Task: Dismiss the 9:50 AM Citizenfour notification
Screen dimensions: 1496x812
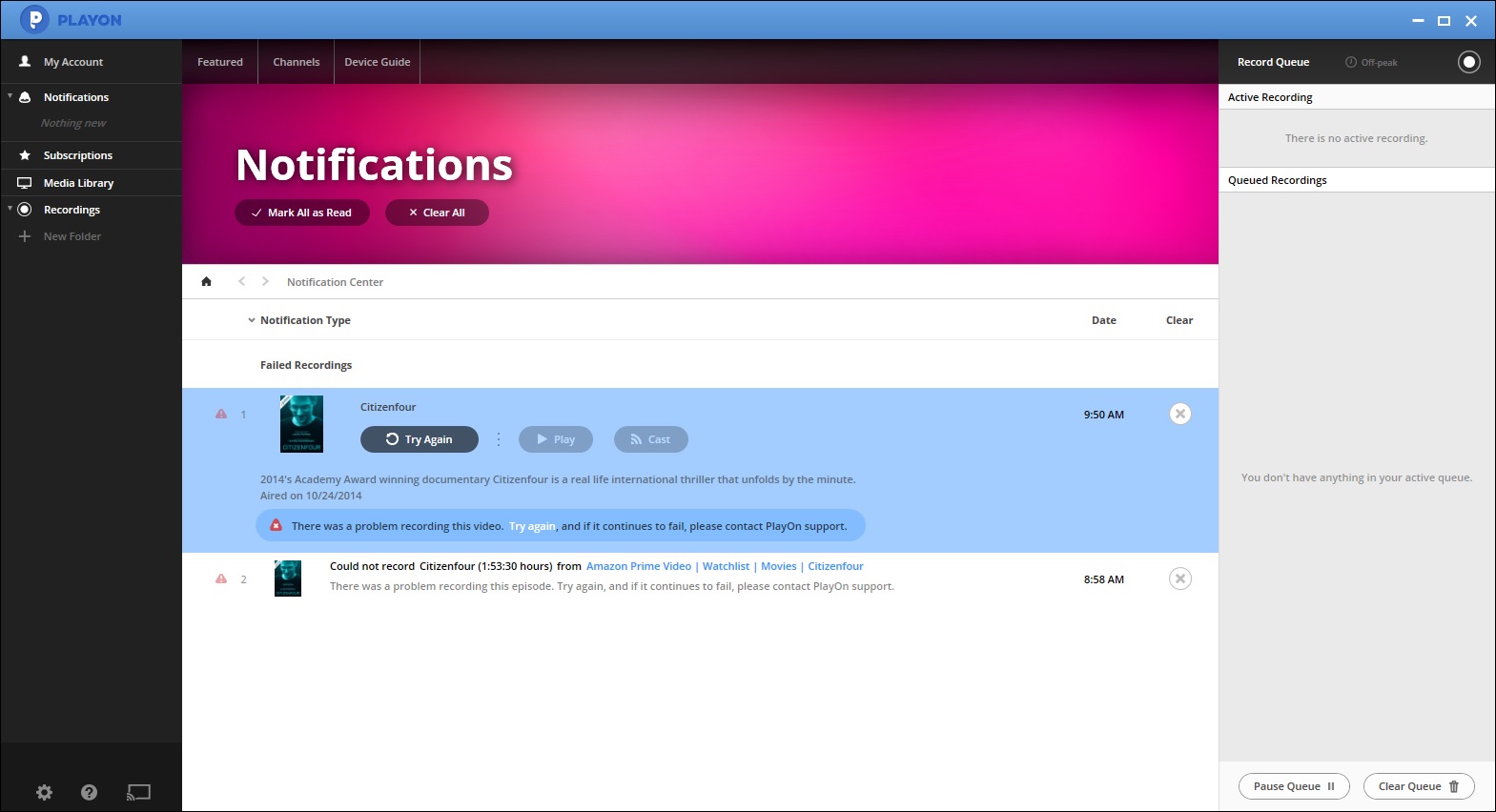Action: (x=1180, y=414)
